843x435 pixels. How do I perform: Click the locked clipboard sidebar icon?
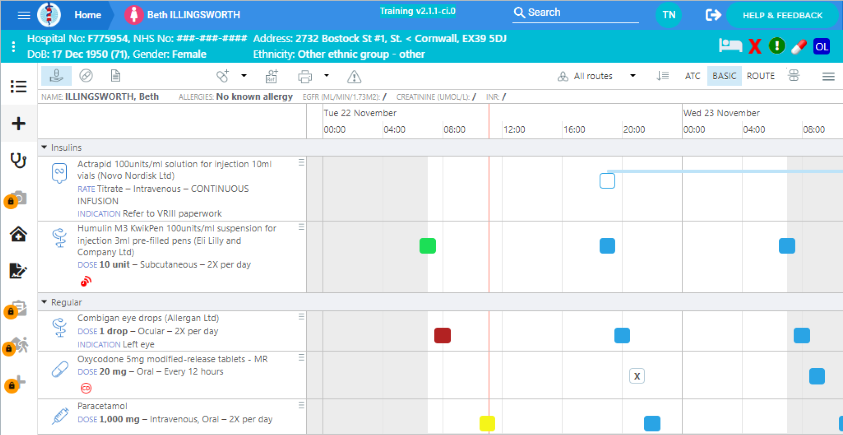16,309
